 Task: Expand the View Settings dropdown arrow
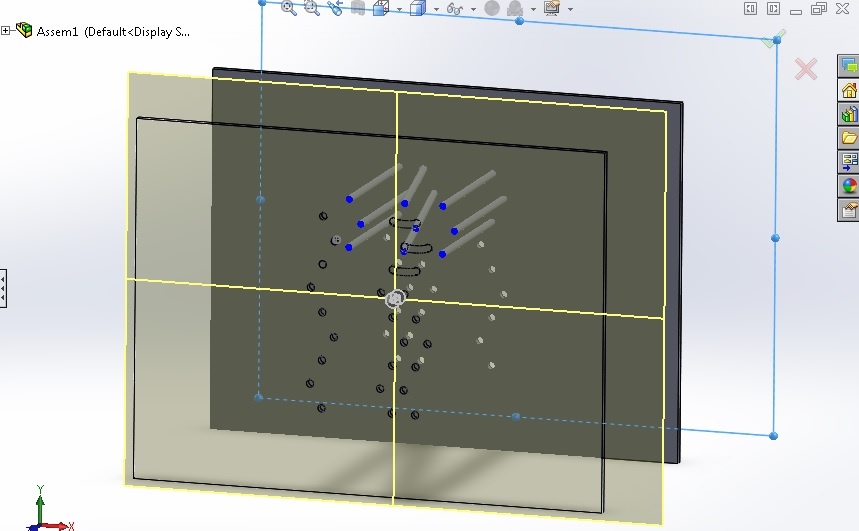[x=570, y=9]
